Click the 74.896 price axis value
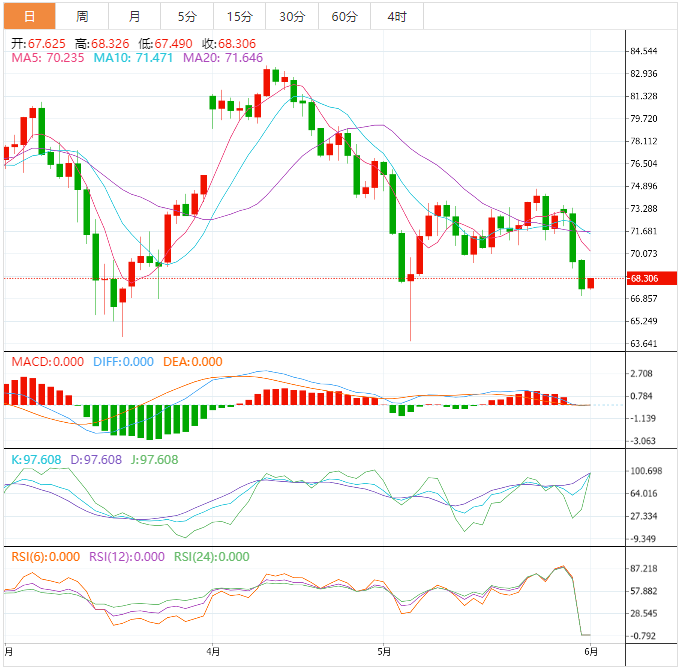 [x=644, y=186]
